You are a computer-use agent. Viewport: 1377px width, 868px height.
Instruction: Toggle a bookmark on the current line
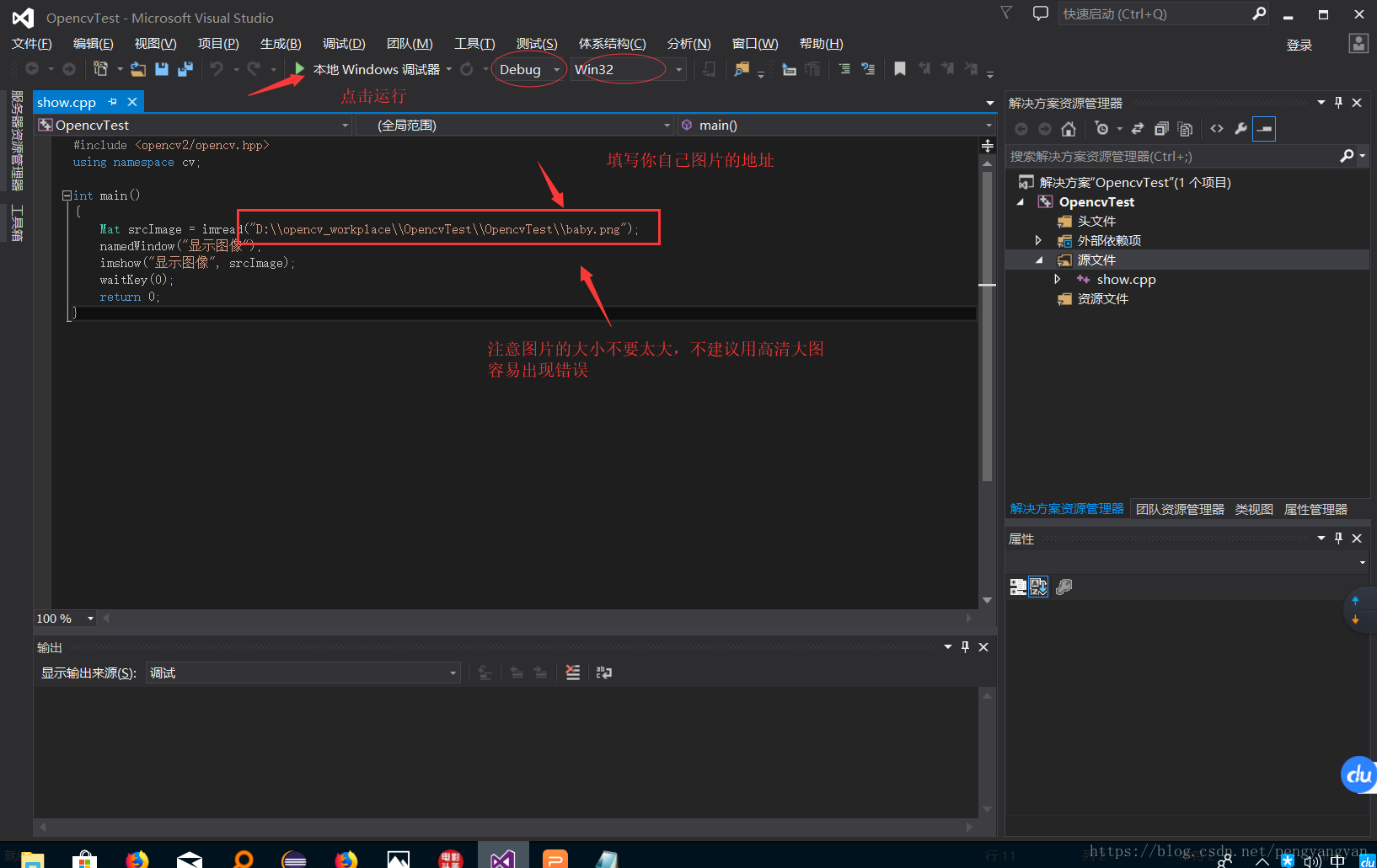click(x=900, y=69)
